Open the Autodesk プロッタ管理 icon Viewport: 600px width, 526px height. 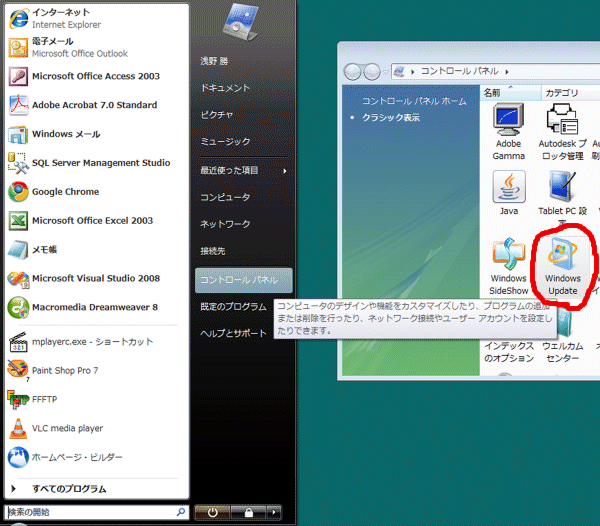562,132
